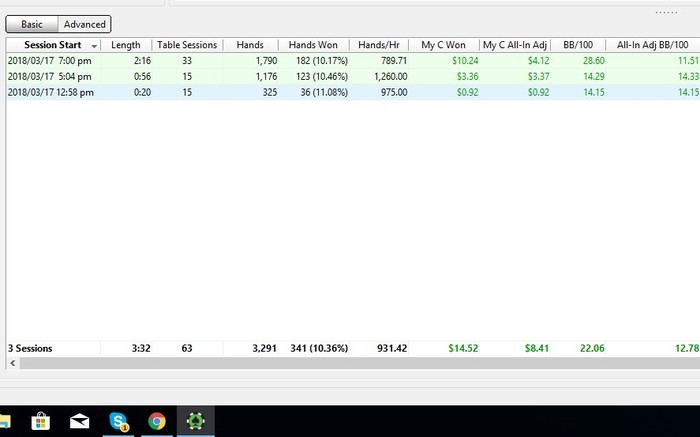The height and width of the screenshot is (437, 700).
Task: Toggle sort arrow on Session Start
Action: click(x=94, y=46)
